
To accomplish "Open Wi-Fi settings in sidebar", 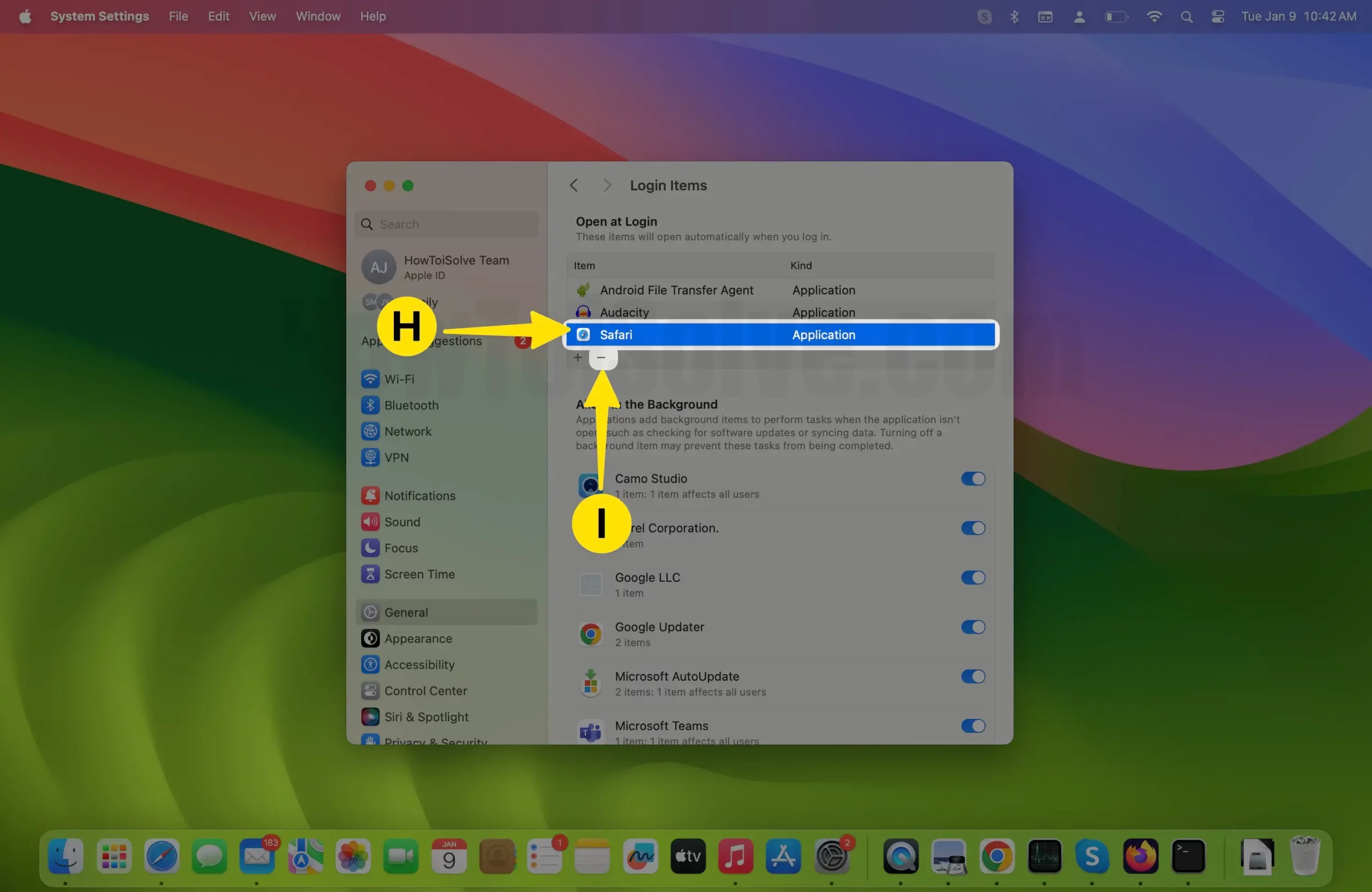I will 398,379.
